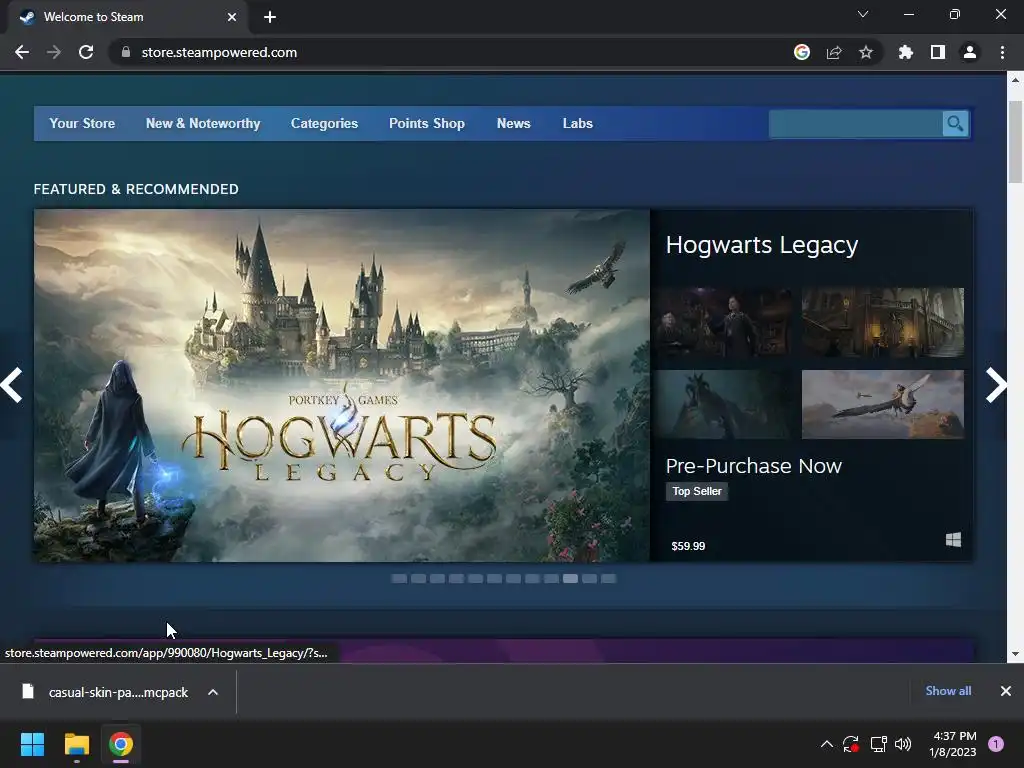Open the volume speaker tray icon

pyautogui.click(x=903, y=744)
